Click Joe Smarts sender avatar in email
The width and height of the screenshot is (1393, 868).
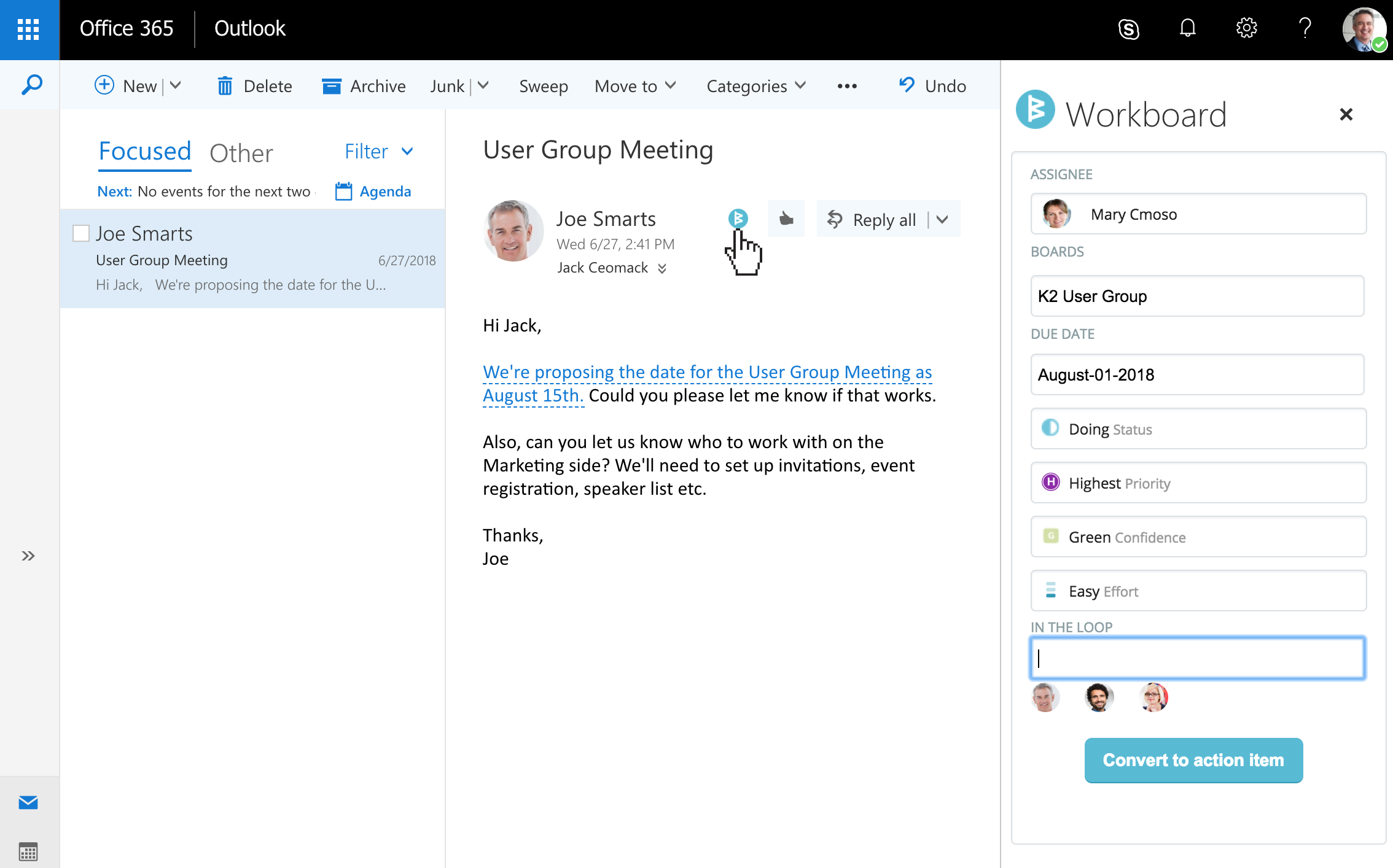click(513, 231)
